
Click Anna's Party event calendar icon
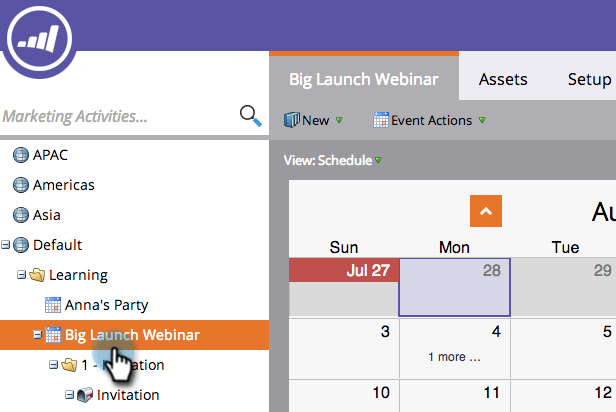pos(53,305)
